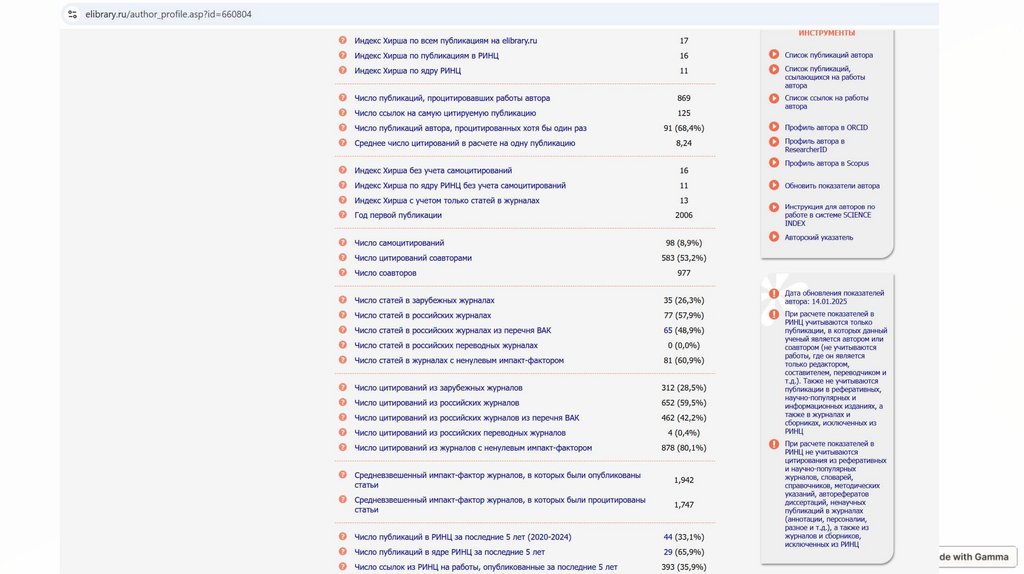This screenshot has width=1024, height=574.
Task: Click help icon beside Год первой публикации
Action: pos(342,214)
